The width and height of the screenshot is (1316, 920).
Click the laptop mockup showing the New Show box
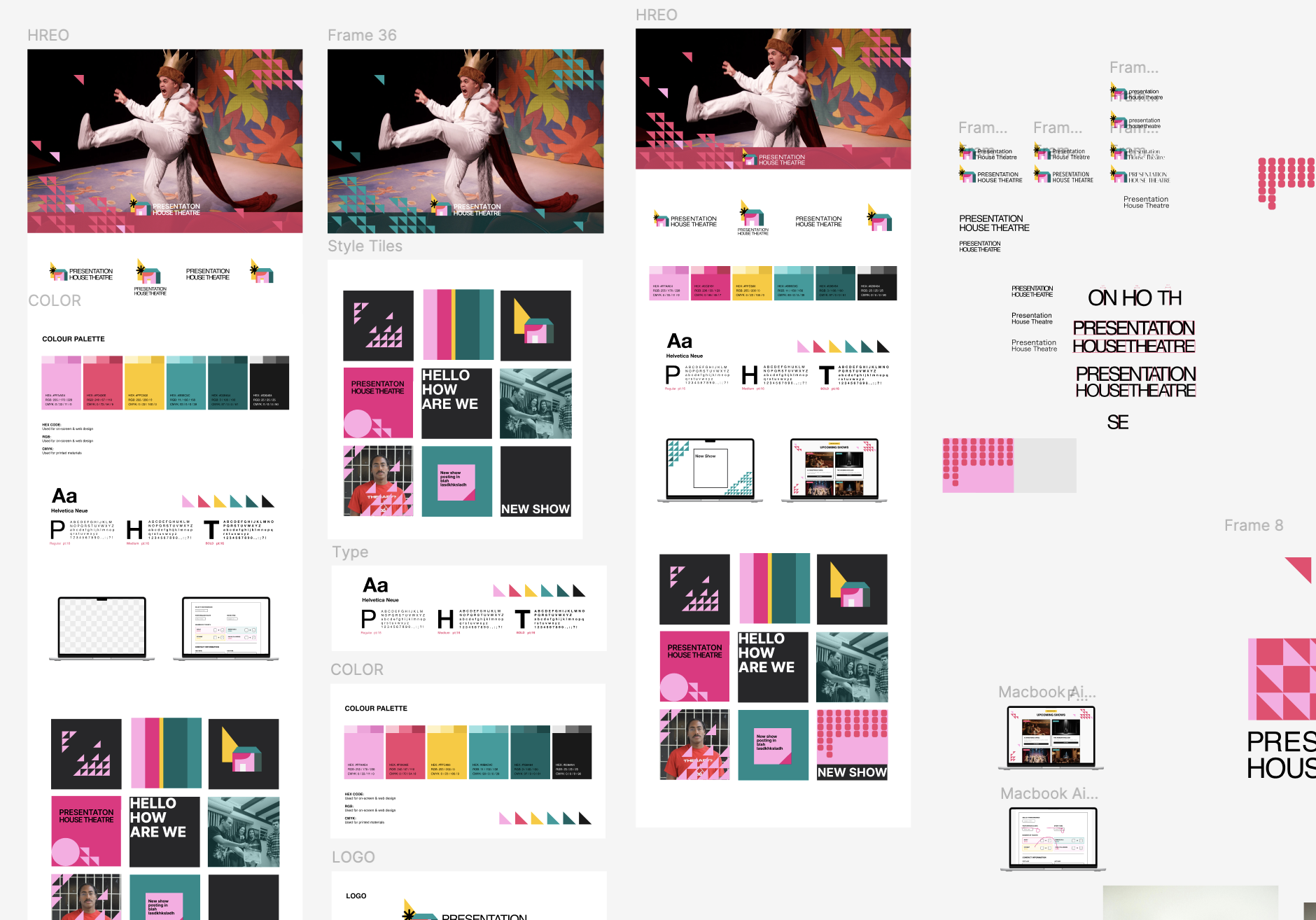coord(710,469)
